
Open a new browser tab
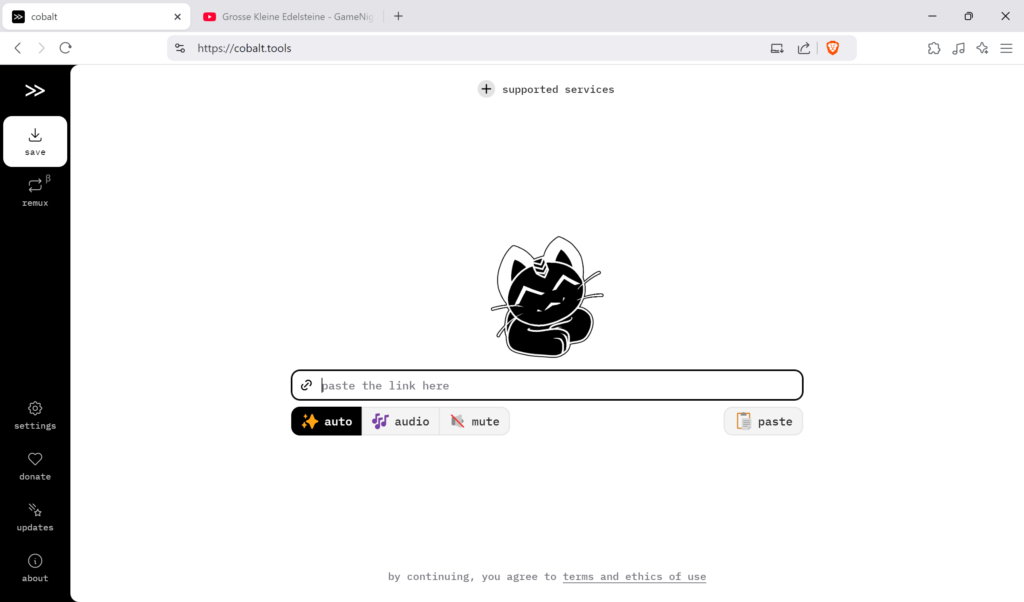[398, 16]
